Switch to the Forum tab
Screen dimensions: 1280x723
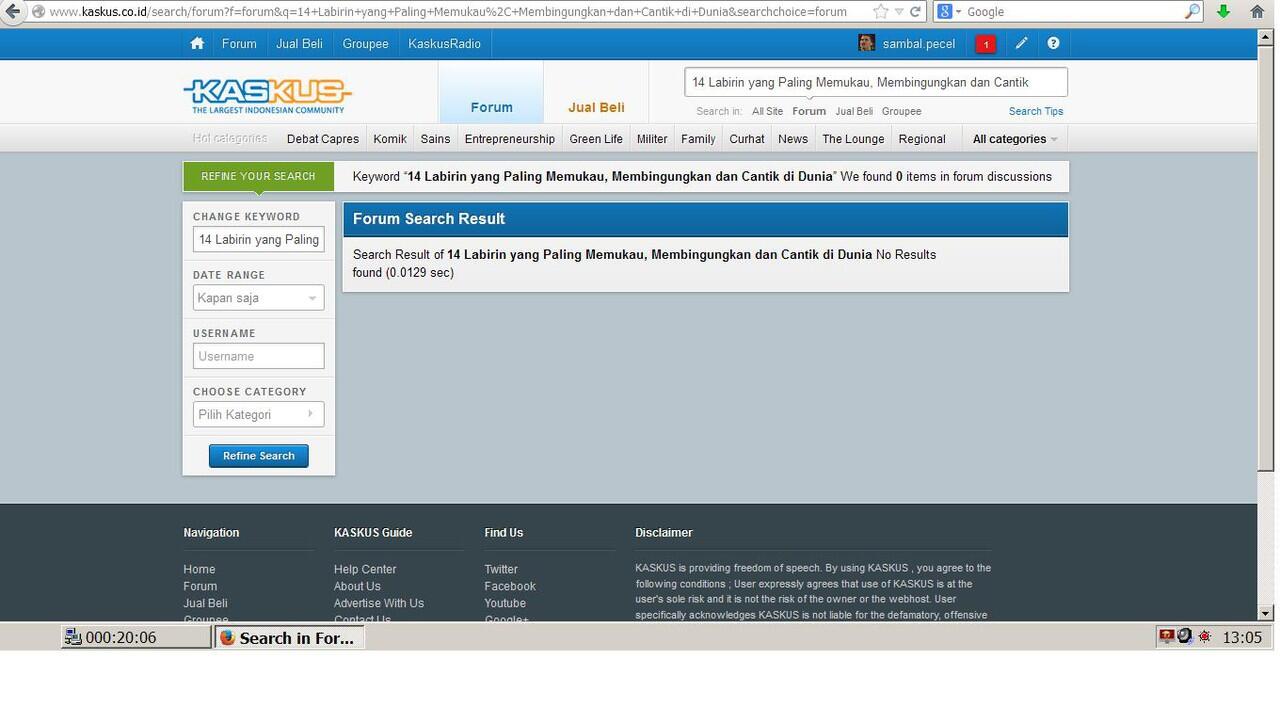491,107
